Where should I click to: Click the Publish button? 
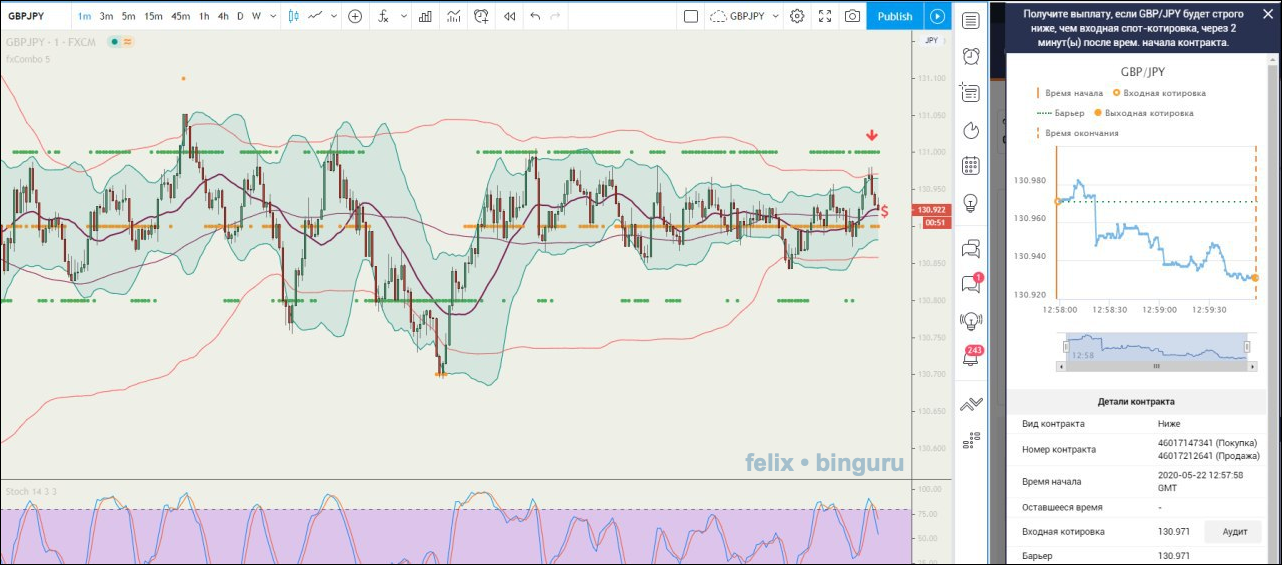tap(894, 16)
